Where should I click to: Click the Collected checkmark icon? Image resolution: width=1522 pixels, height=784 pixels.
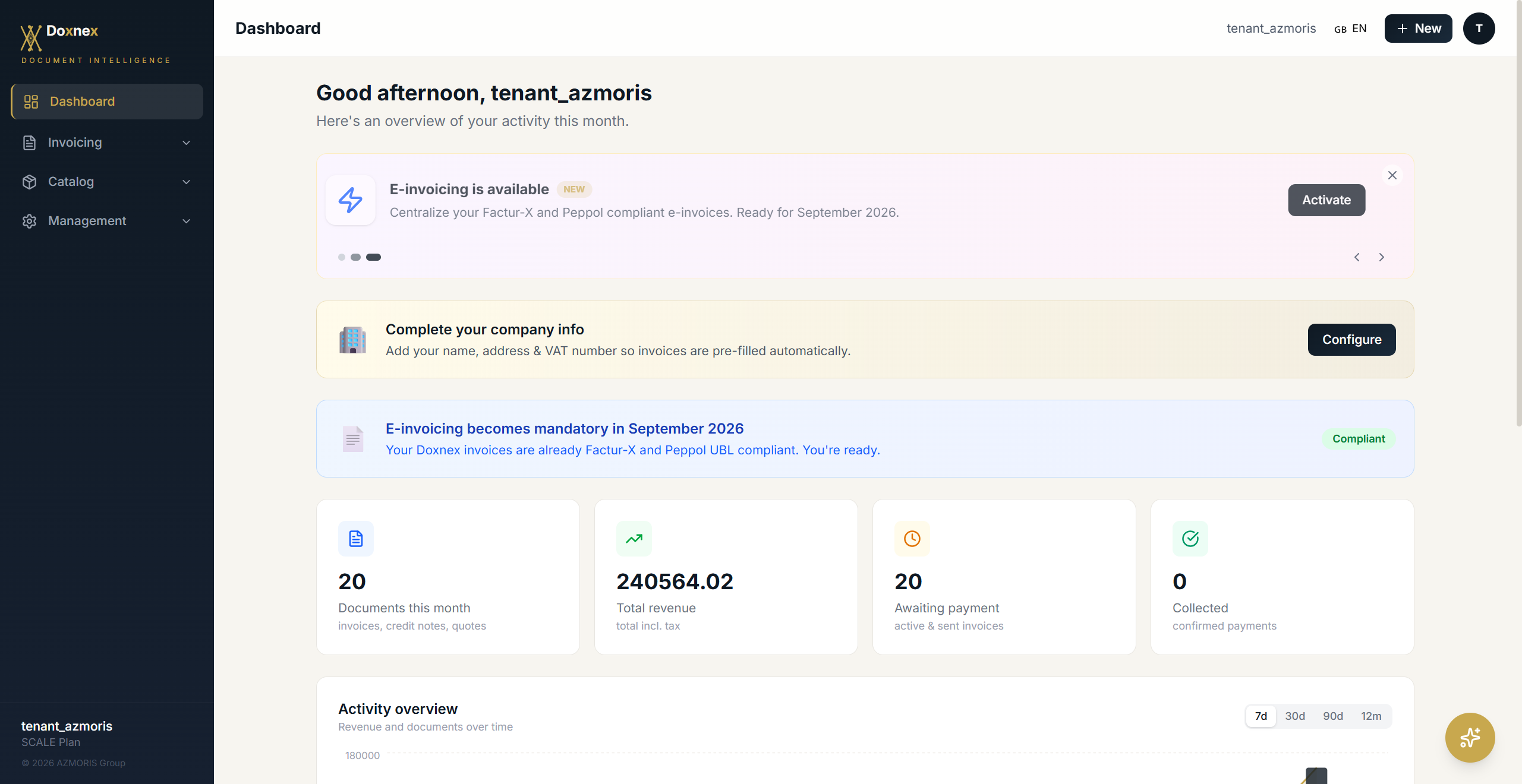tap(1190, 539)
